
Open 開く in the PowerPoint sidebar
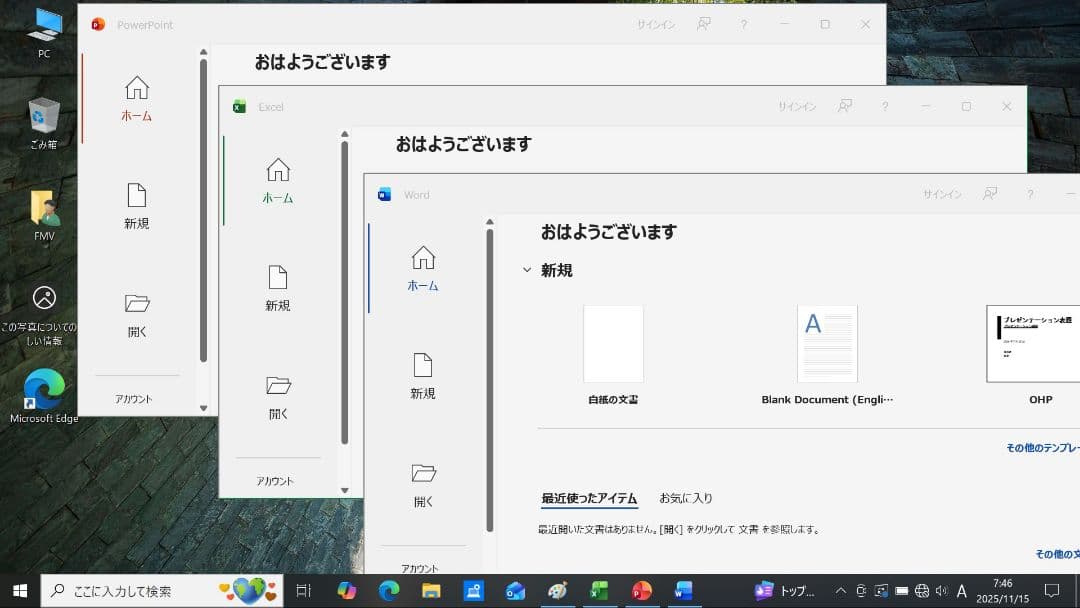(x=137, y=303)
